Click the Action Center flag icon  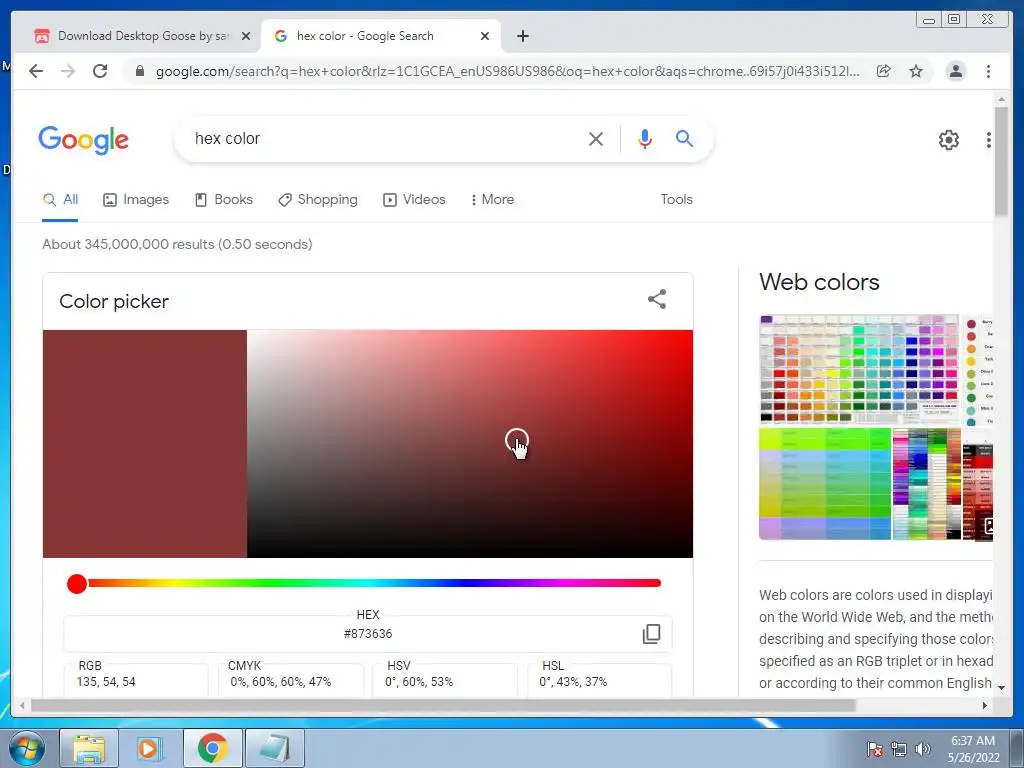[874, 749]
